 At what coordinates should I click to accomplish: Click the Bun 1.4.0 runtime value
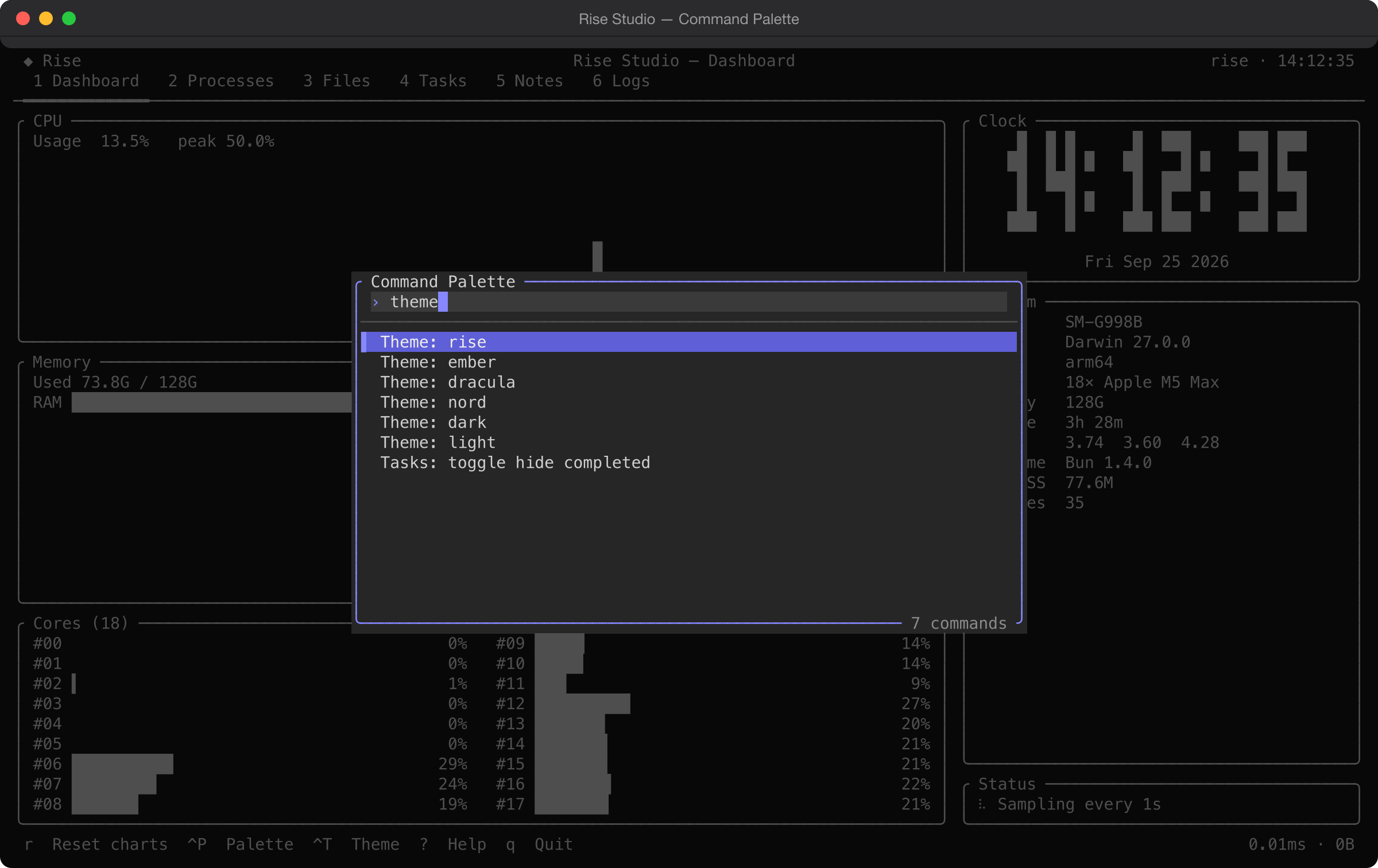[1108, 462]
